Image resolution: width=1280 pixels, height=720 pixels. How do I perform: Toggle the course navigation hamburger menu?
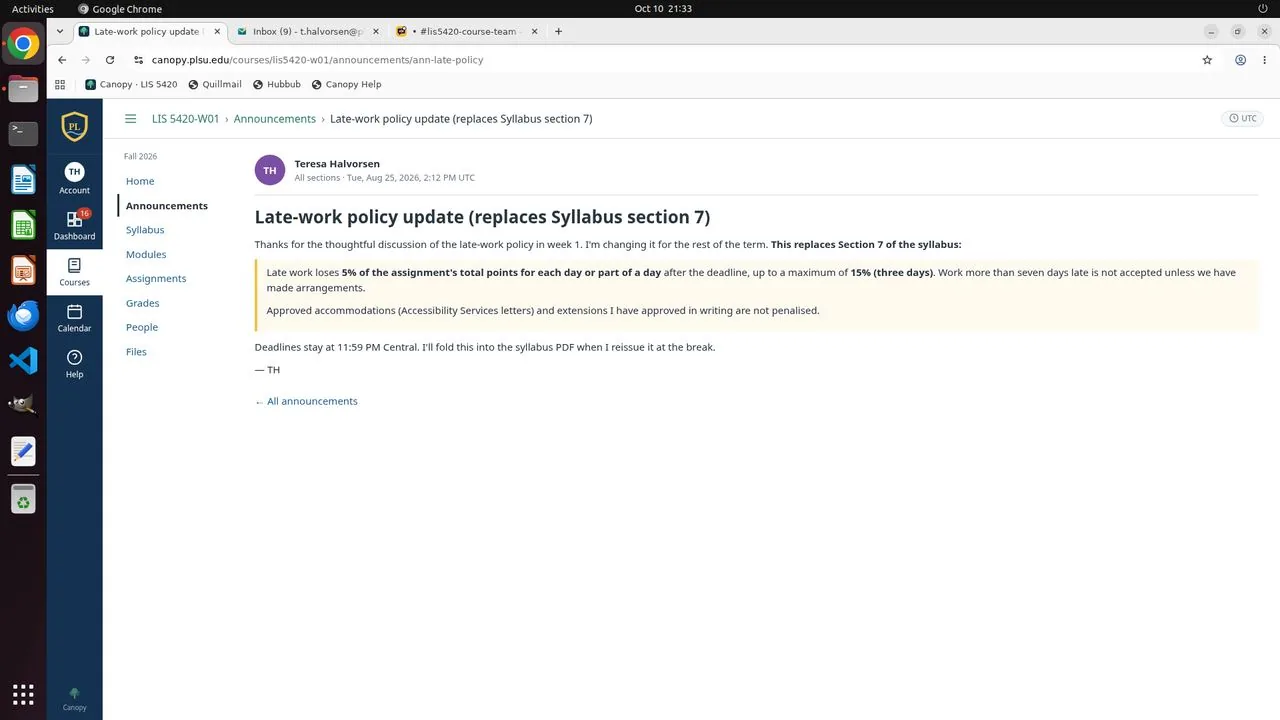point(130,119)
